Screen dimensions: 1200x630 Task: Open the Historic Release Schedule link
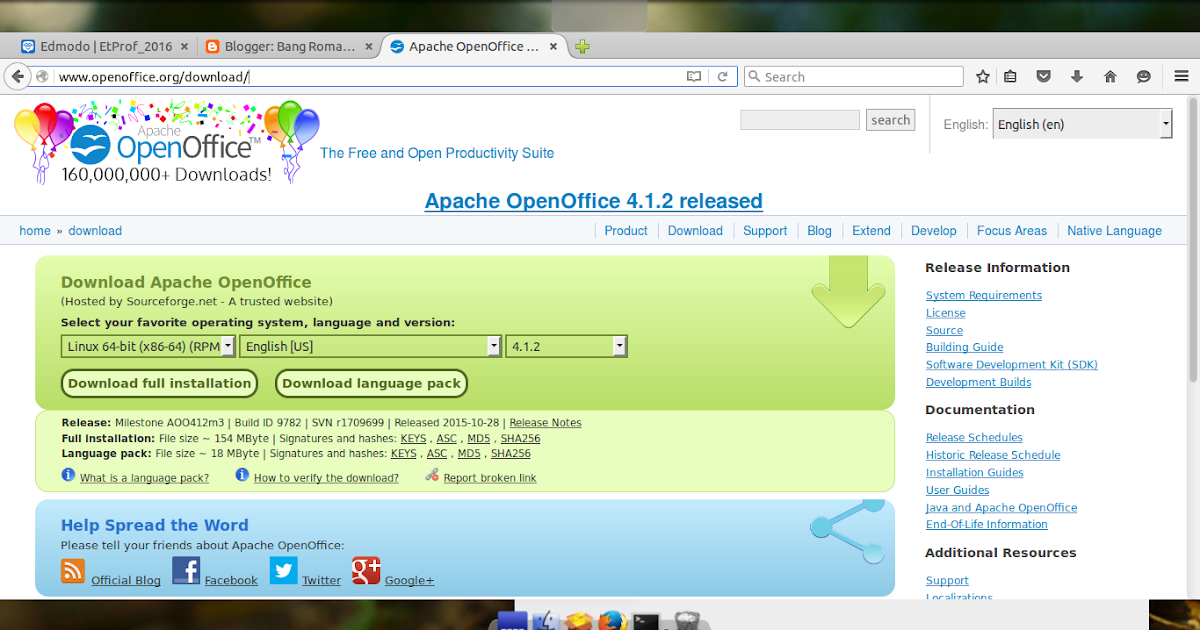(x=993, y=455)
